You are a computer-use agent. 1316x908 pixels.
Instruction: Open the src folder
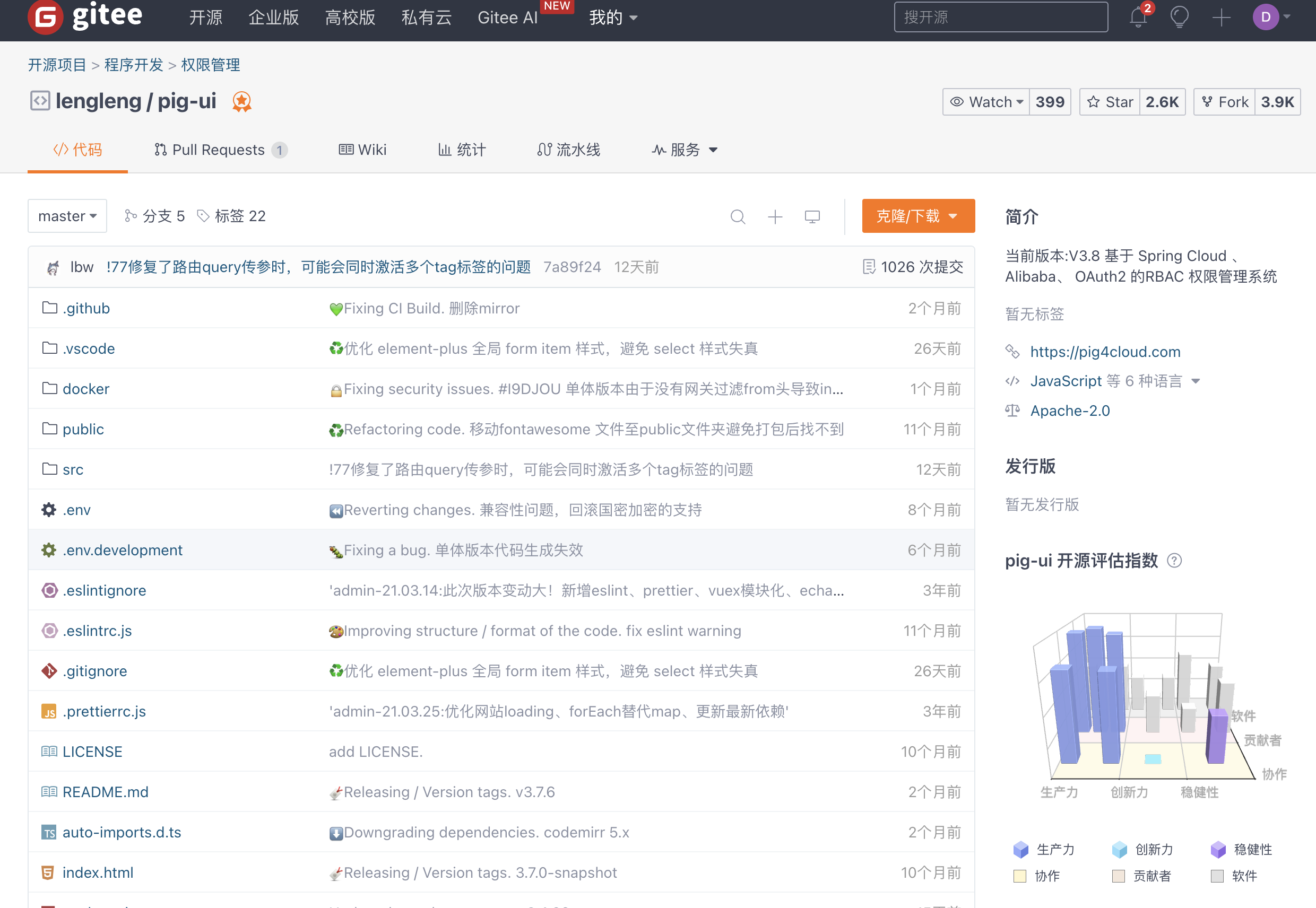[x=73, y=469]
